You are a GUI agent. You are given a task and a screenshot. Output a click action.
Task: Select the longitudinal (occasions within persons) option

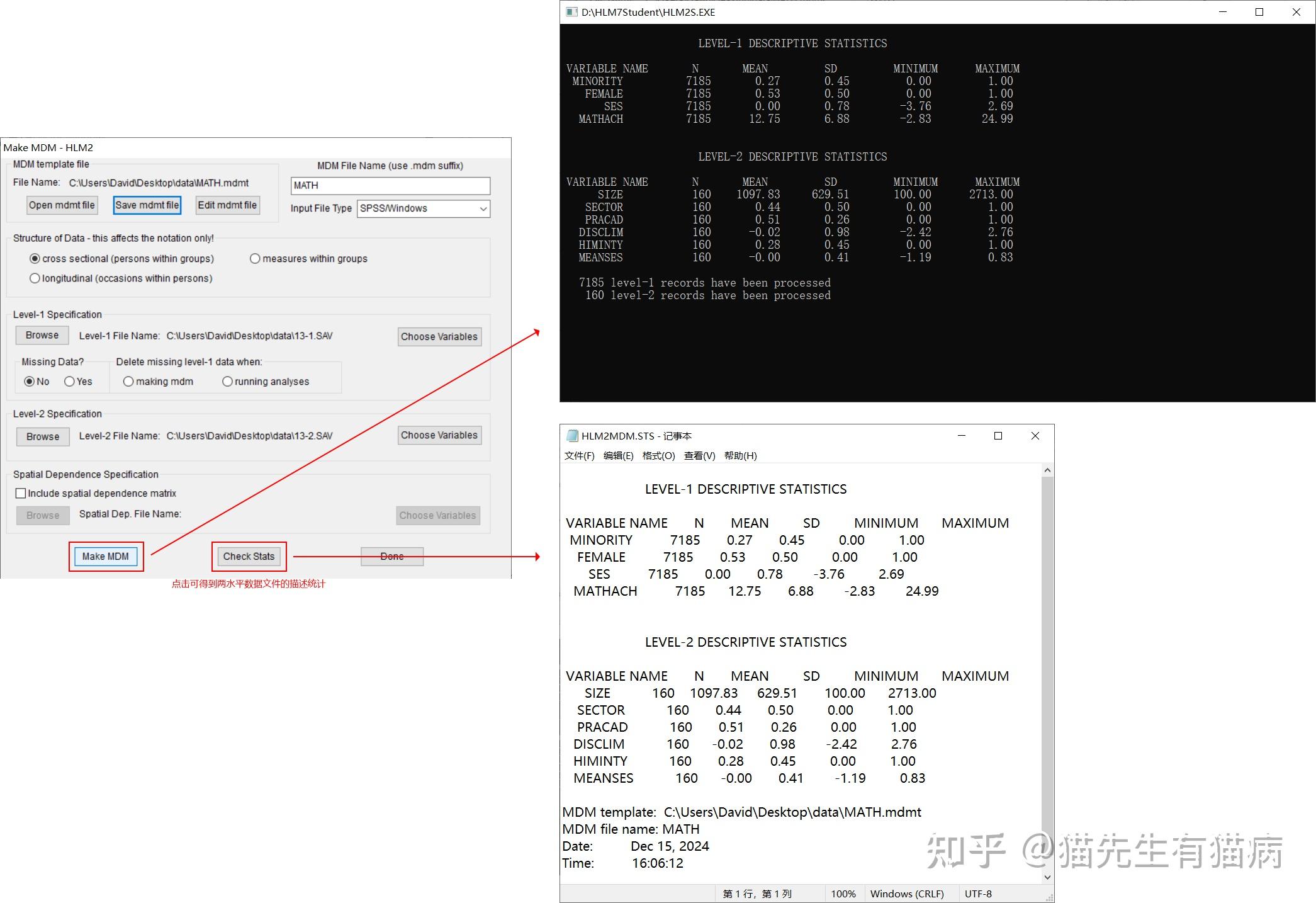coord(35,278)
